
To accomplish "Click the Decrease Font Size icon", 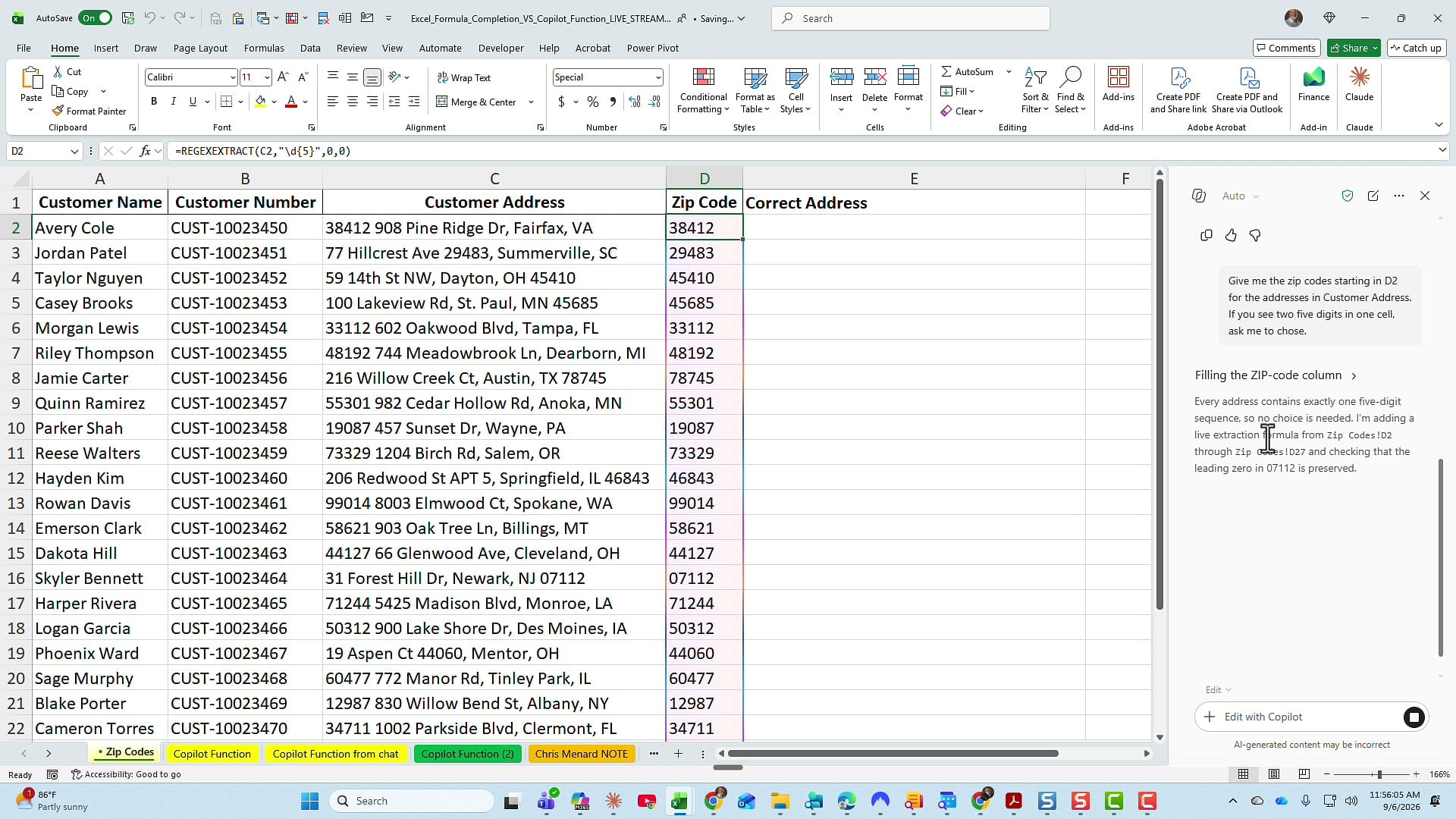I will pyautogui.click(x=303, y=77).
